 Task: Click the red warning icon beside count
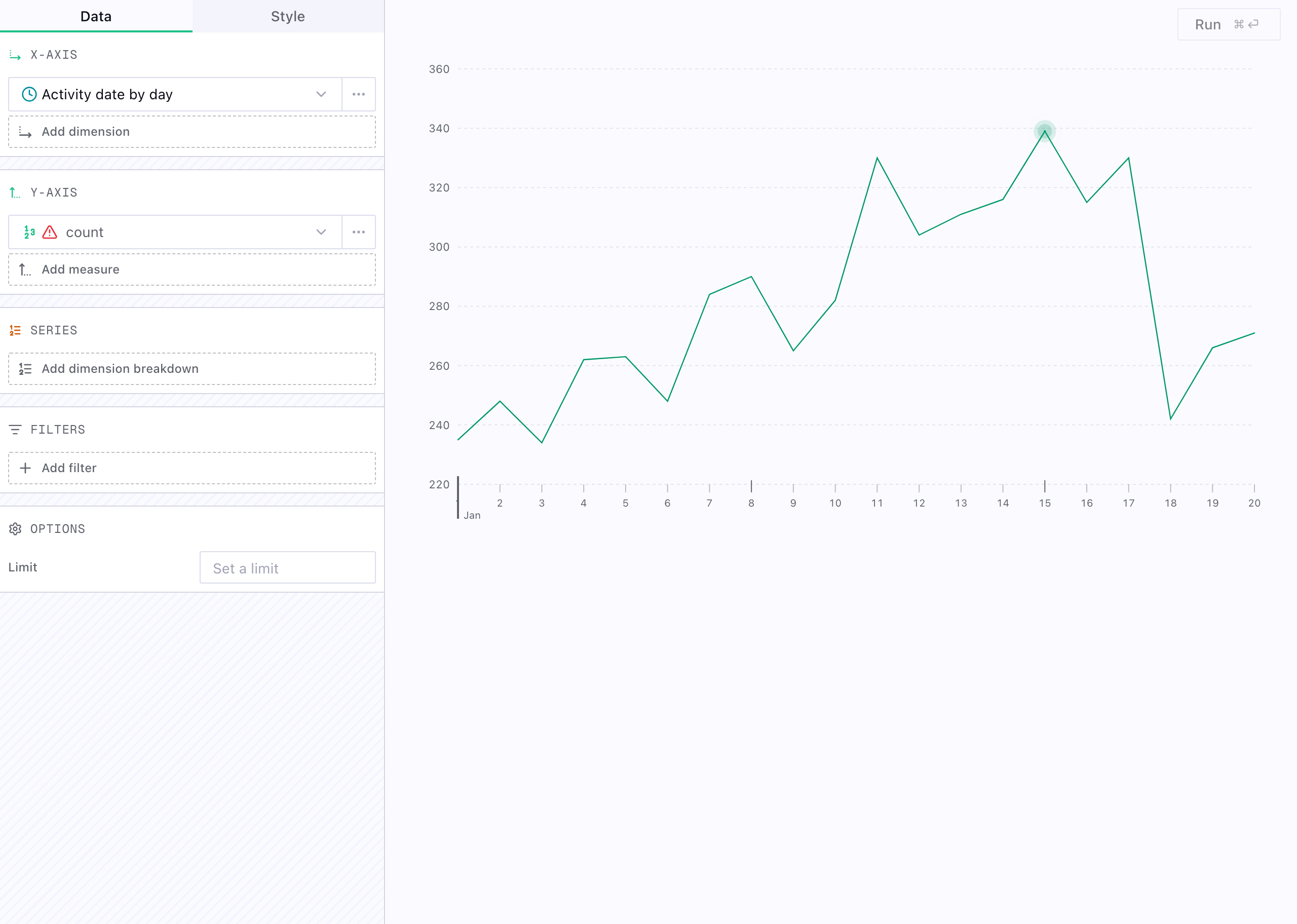click(x=51, y=232)
